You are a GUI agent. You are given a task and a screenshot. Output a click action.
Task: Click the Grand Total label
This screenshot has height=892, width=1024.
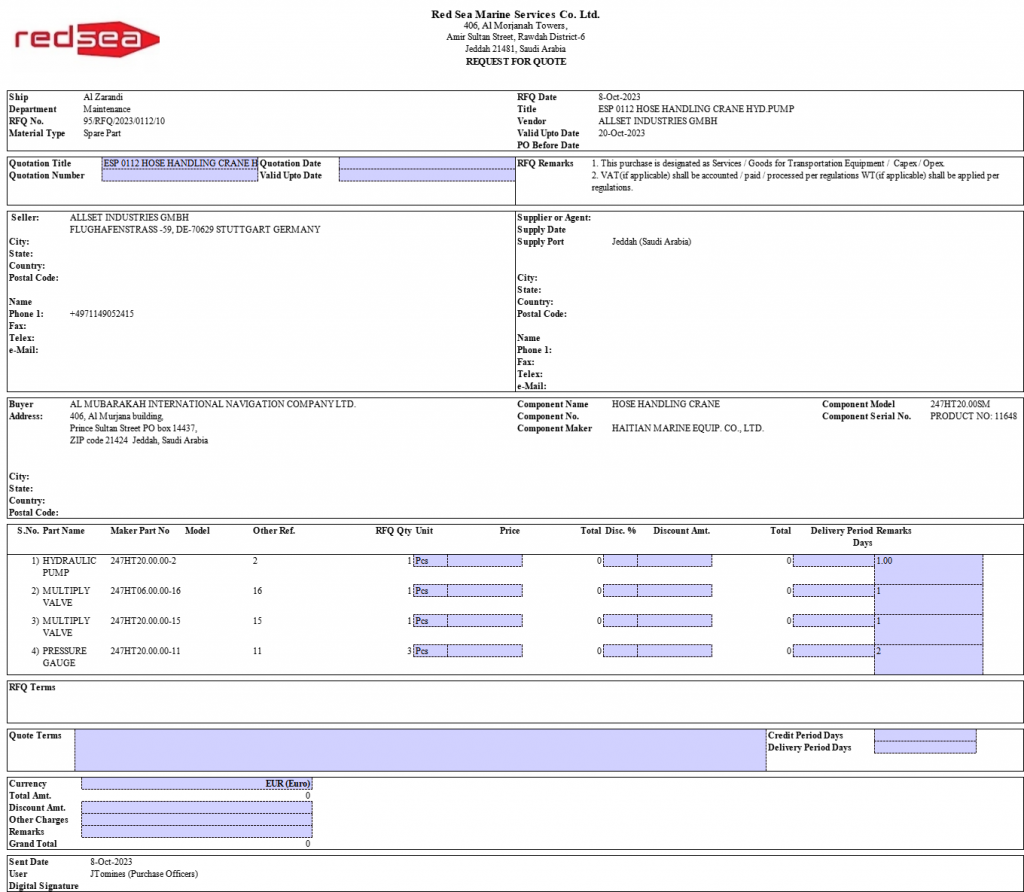click(33, 844)
